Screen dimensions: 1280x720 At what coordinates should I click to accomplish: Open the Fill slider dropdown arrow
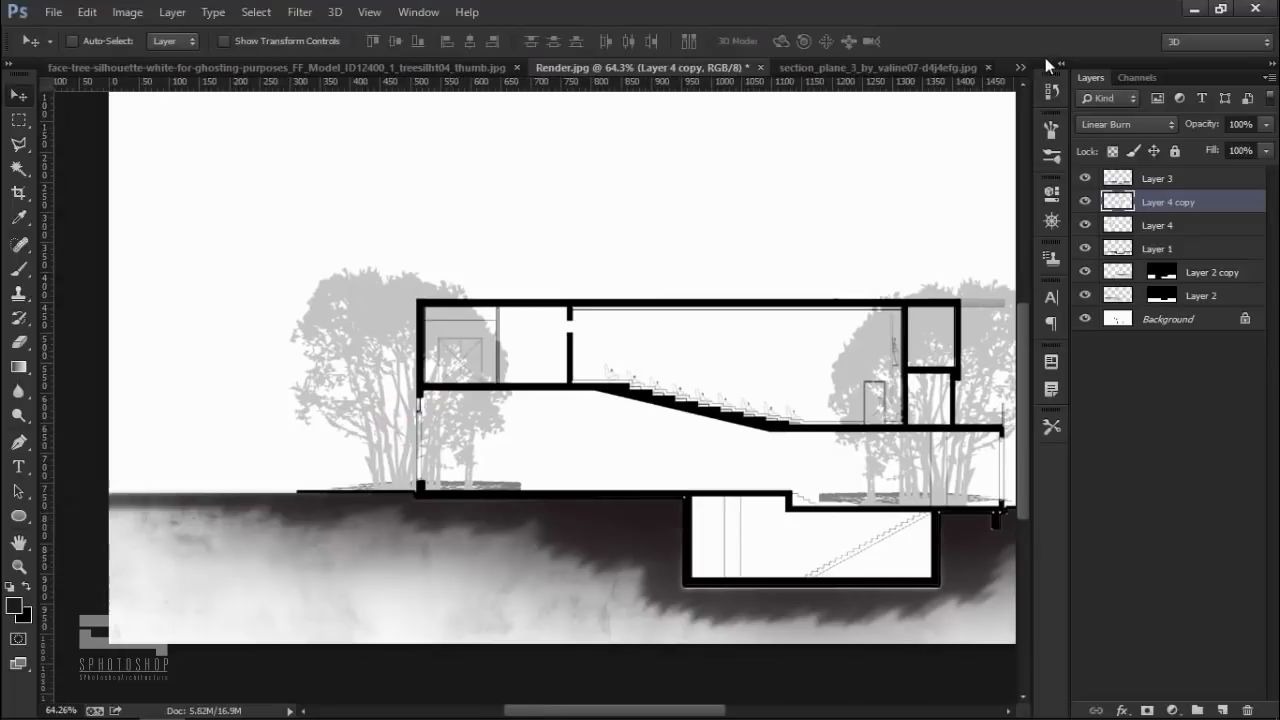pos(1266,150)
